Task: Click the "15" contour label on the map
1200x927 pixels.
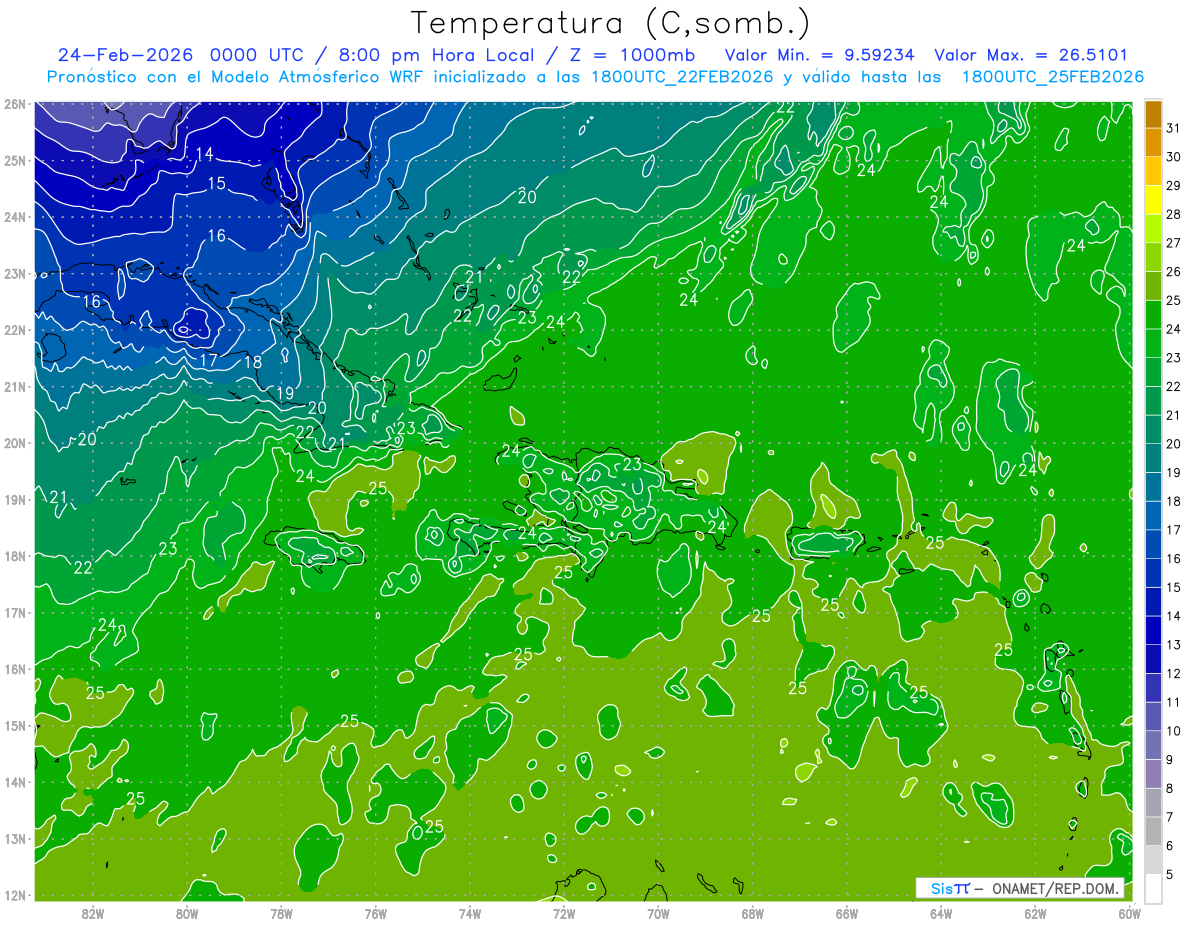Action: click(x=216, y=183)
